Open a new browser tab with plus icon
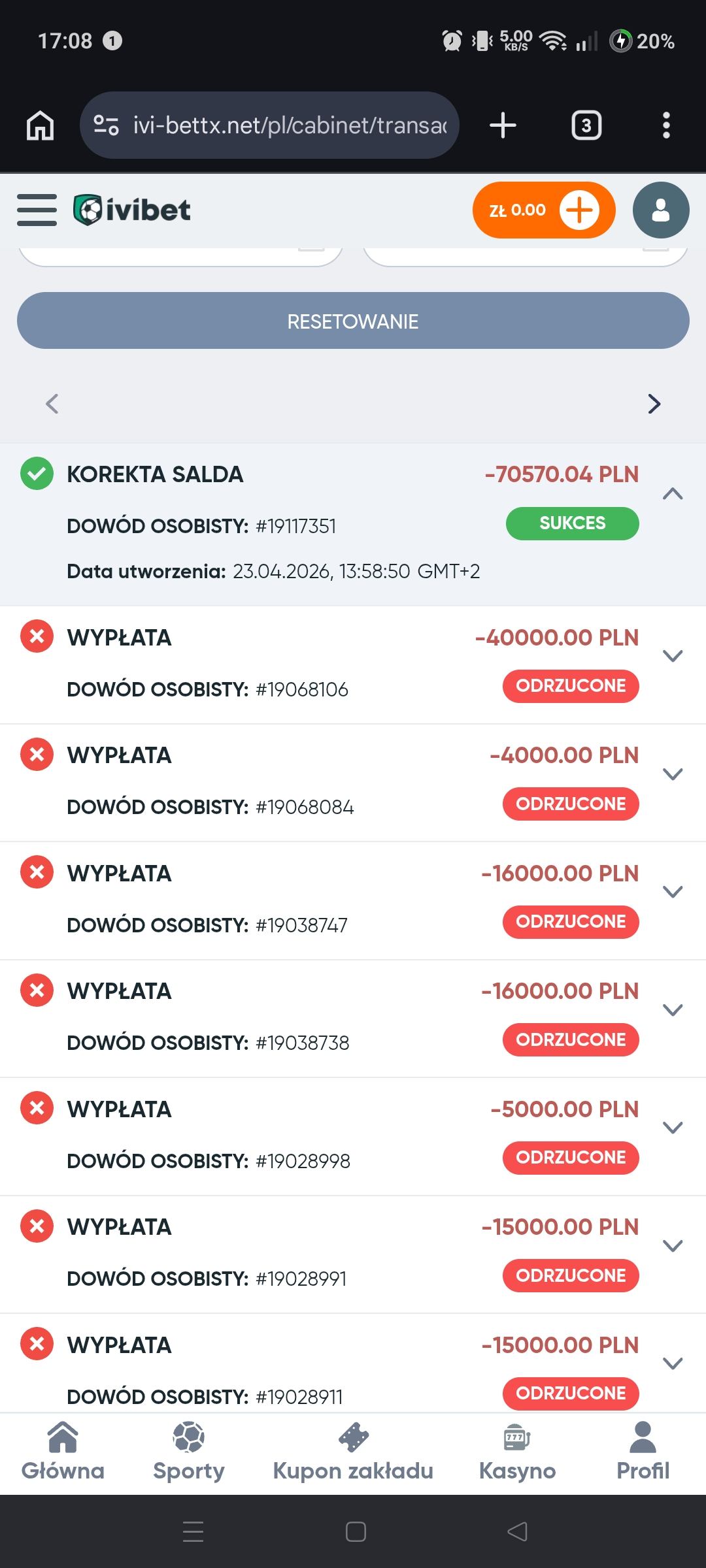Screen dimensions: 706x1568 [503, 125]
